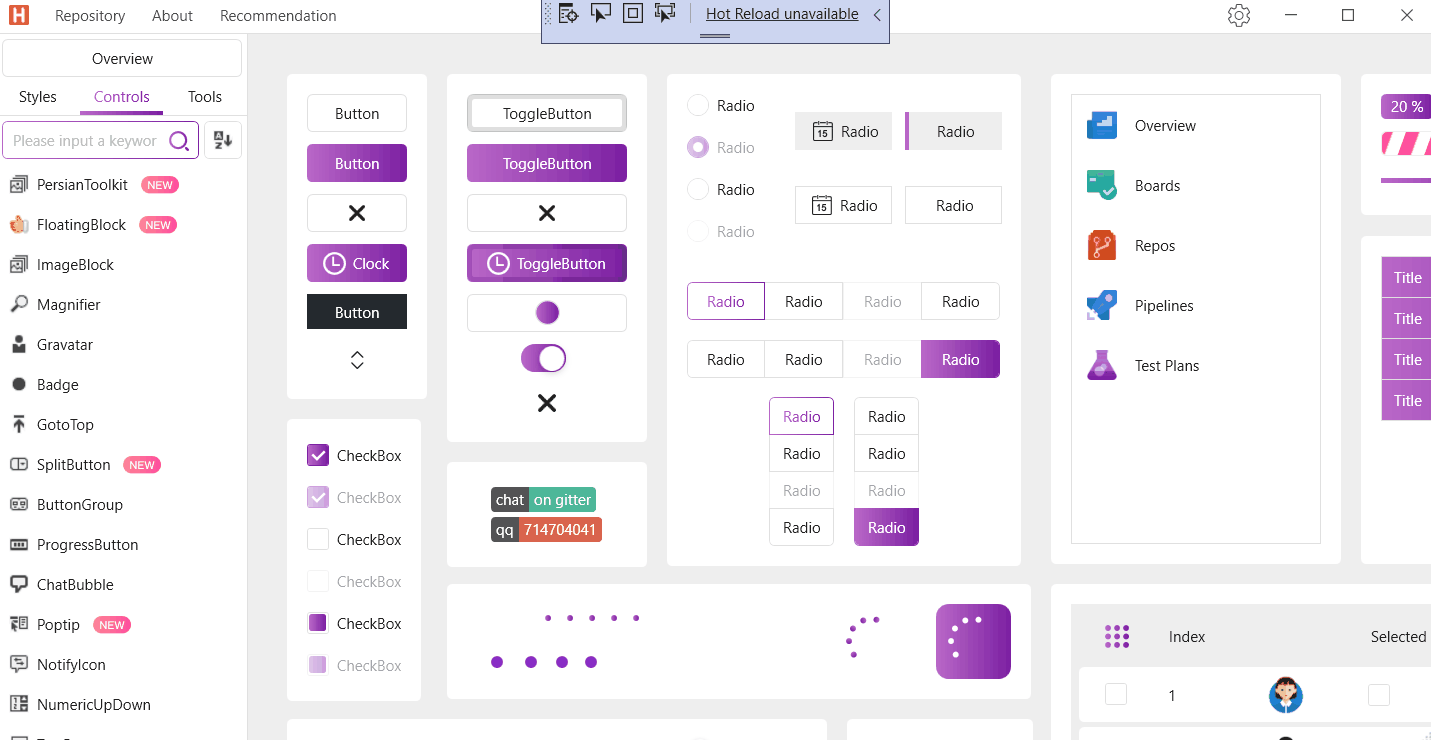
Task: Switch off the purple toggle switch
Action: (x=544, y=358)
